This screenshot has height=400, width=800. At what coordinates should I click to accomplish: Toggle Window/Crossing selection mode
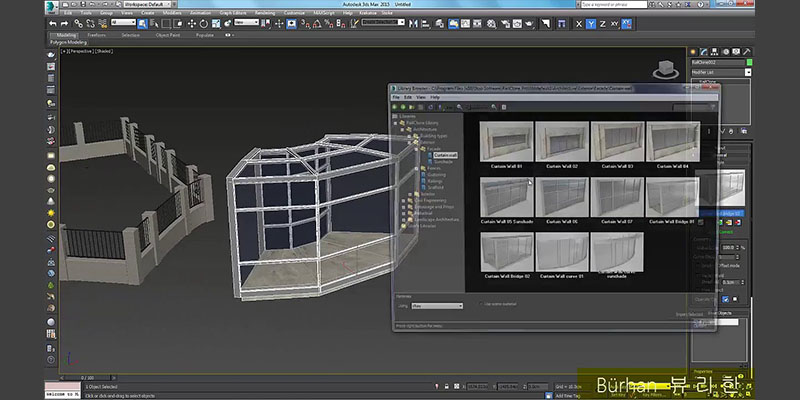coord(178,23)
